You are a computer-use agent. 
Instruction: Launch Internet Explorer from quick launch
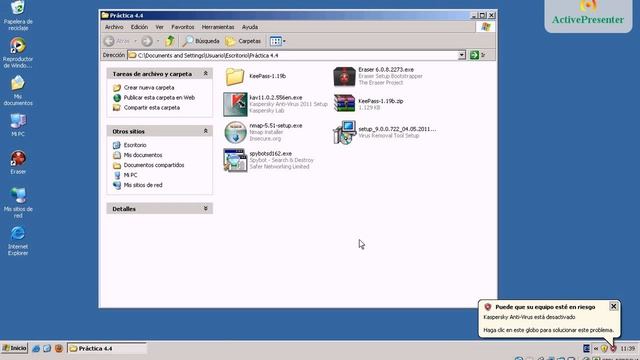(x=36, y=348)
